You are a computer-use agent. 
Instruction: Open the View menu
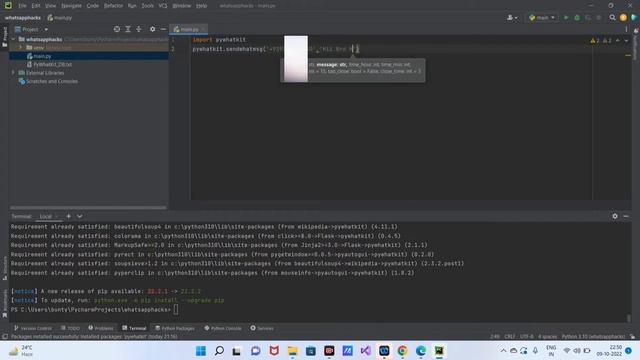(50, 6)
